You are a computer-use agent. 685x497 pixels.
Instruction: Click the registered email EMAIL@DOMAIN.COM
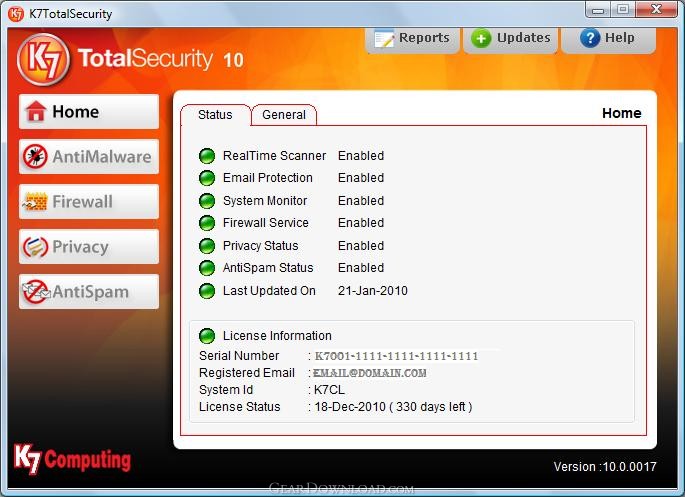370,373
